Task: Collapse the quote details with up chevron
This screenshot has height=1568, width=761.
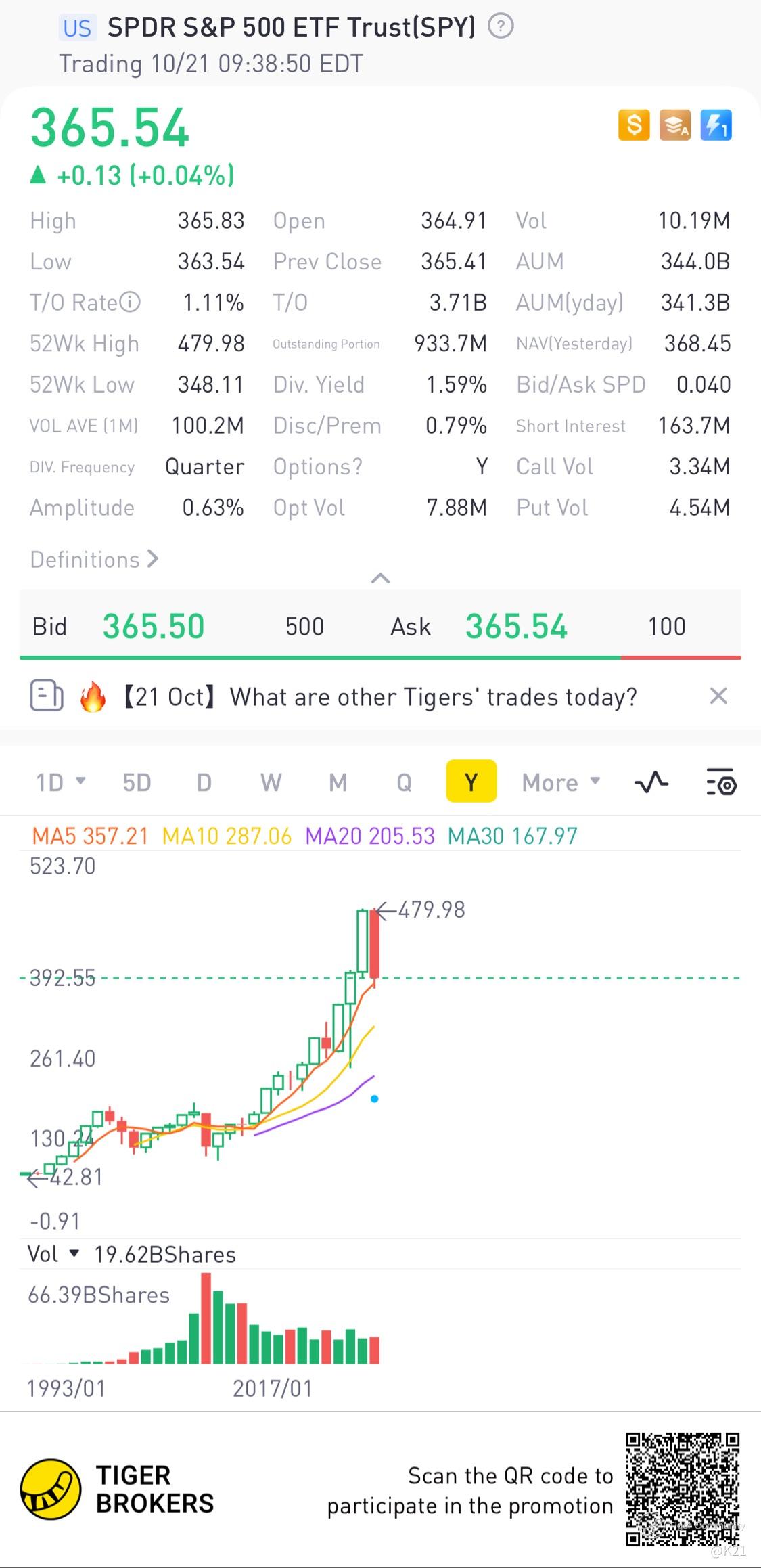Action: [x=381, y=578]
